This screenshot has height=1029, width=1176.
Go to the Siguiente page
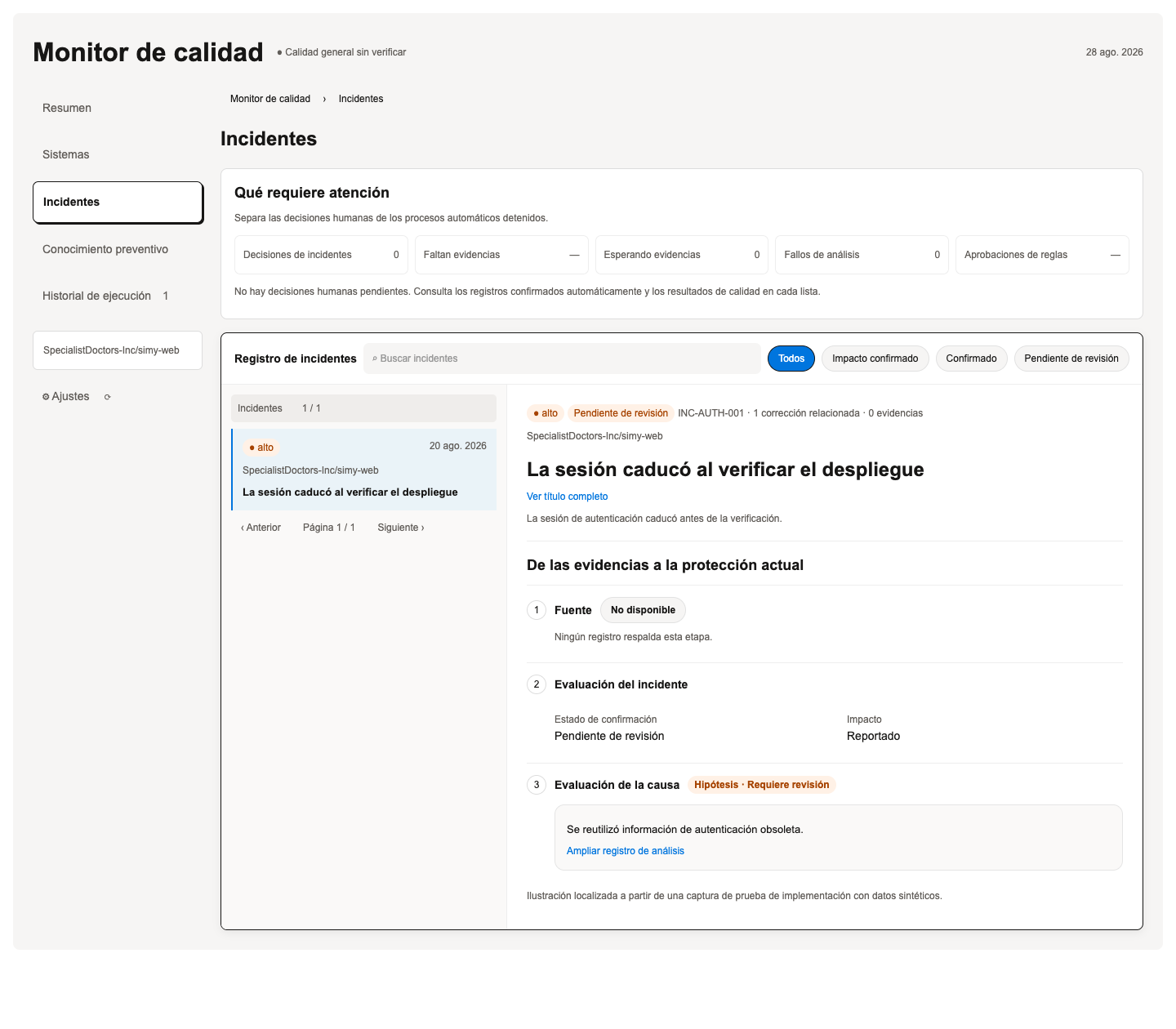click(x=401, y=528)
